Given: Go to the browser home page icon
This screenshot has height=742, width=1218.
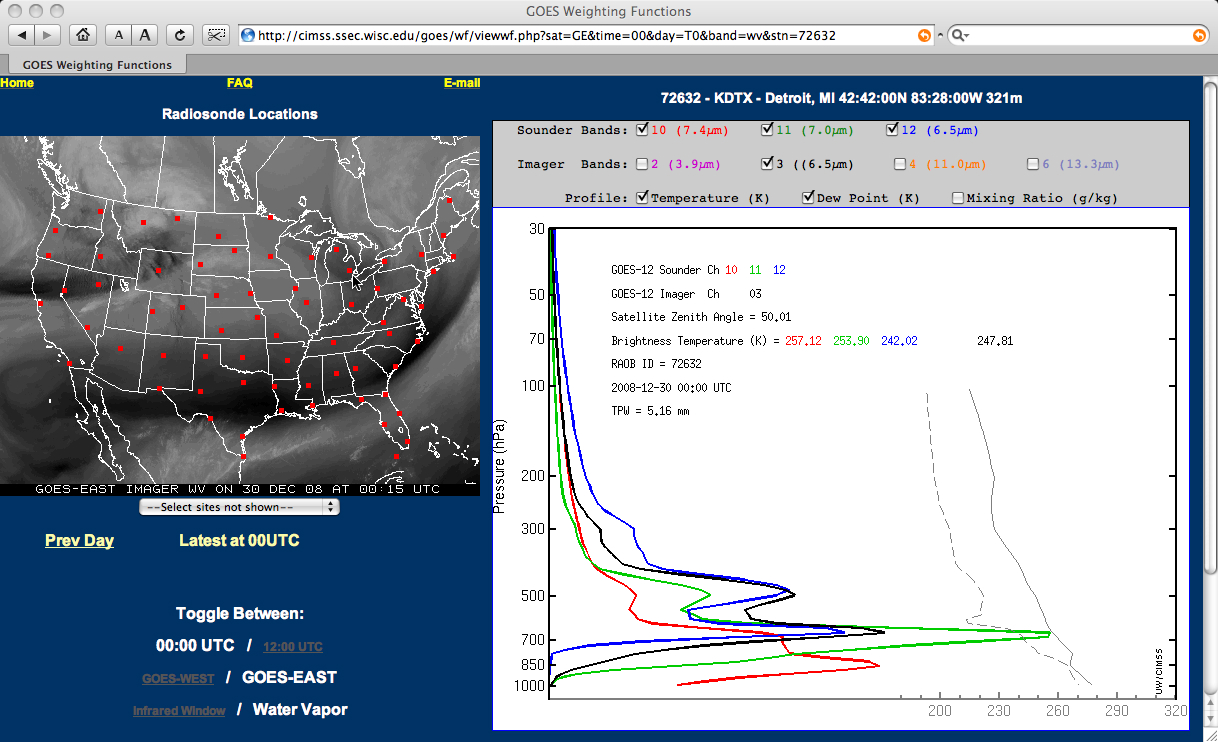Looking at the screenshot, I should 83,35.
